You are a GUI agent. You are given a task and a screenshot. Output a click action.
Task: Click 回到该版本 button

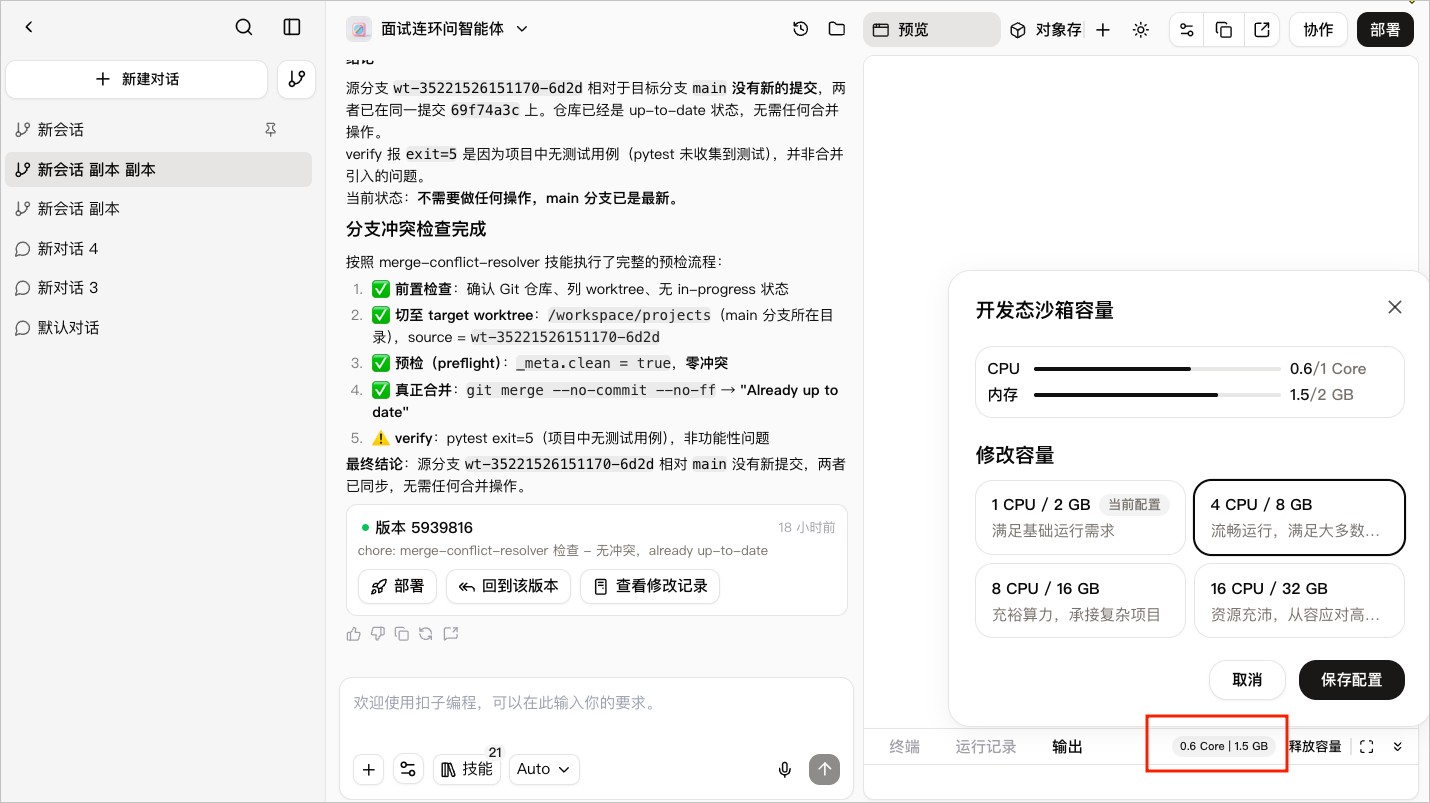[x=508, y=586]
